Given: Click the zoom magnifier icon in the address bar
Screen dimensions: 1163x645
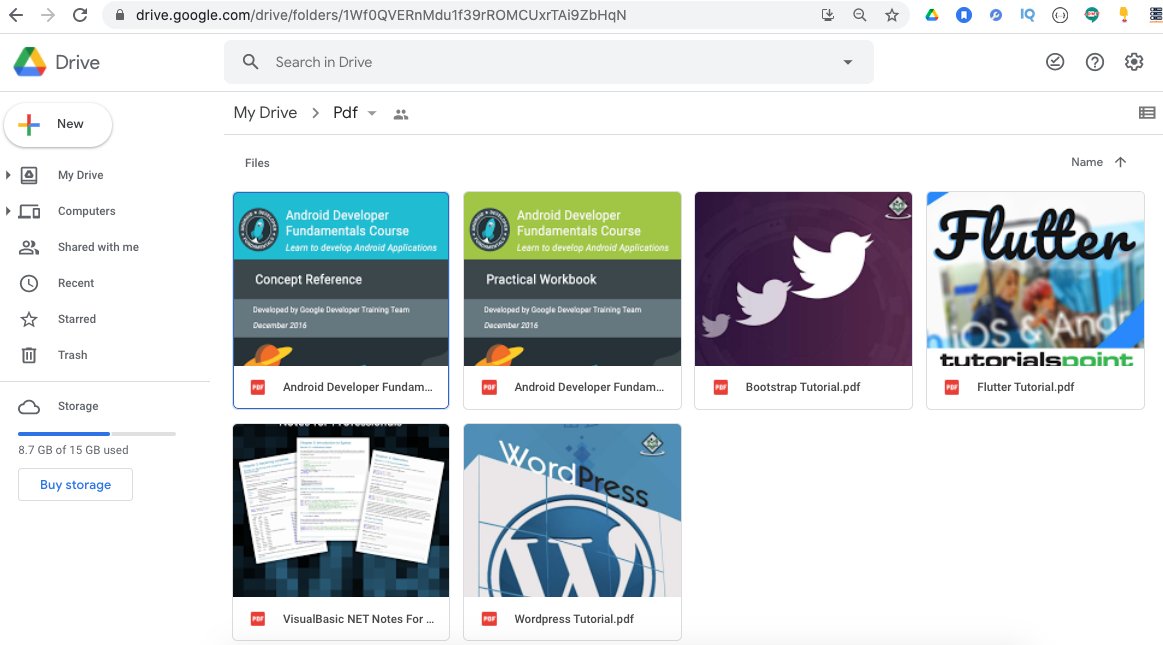Looking at the screenshot, I should pyautogui.click(x=860, y=15).
